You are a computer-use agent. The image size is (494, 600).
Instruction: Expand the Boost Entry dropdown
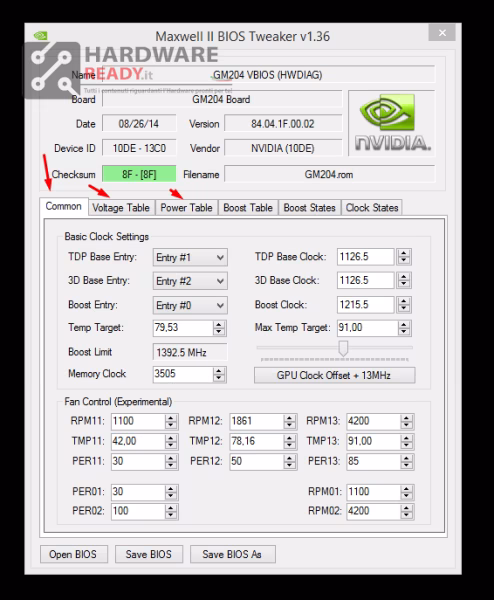coord(190,305)
